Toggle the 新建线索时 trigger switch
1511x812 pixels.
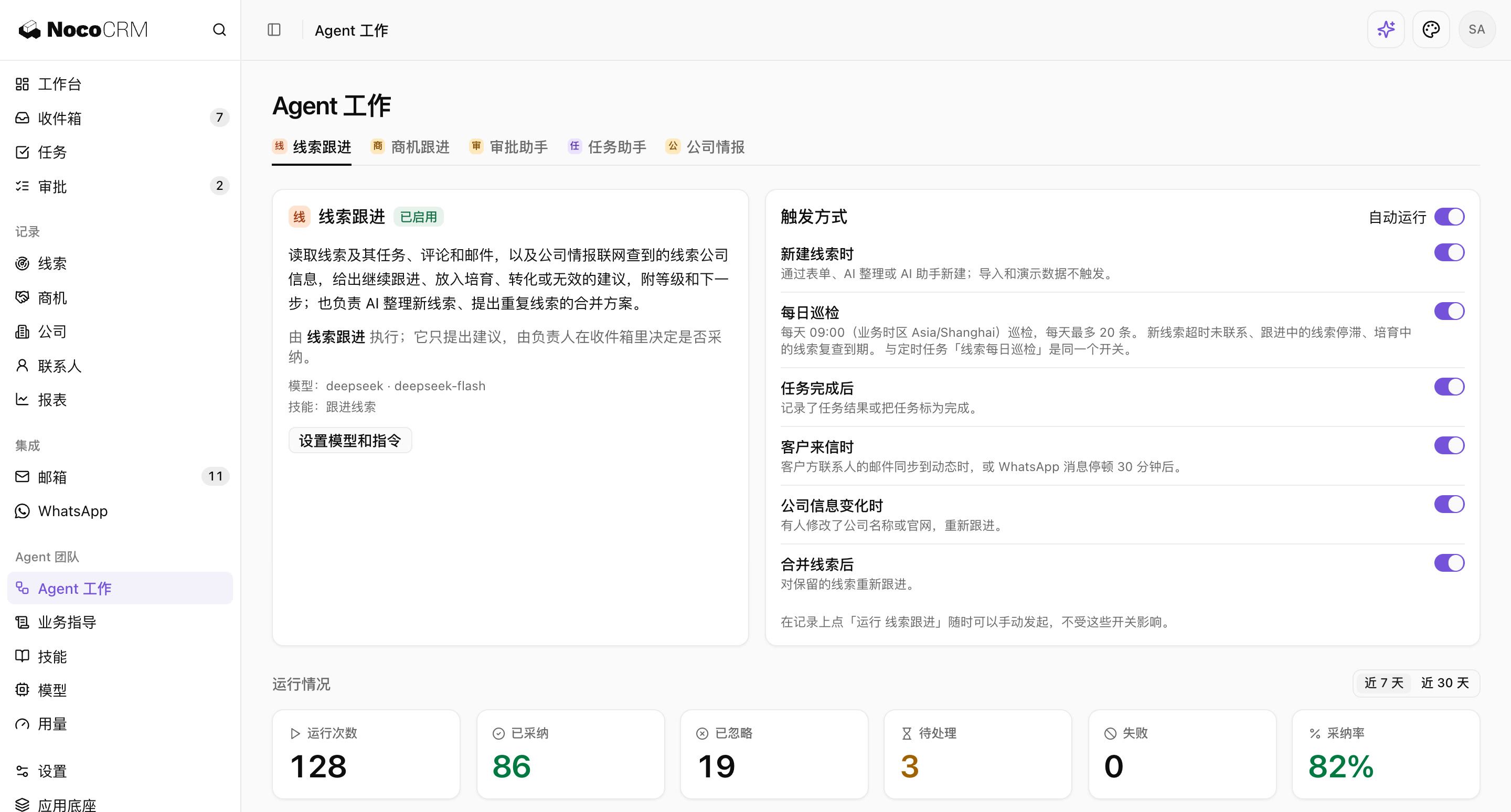pos(1449,253)
